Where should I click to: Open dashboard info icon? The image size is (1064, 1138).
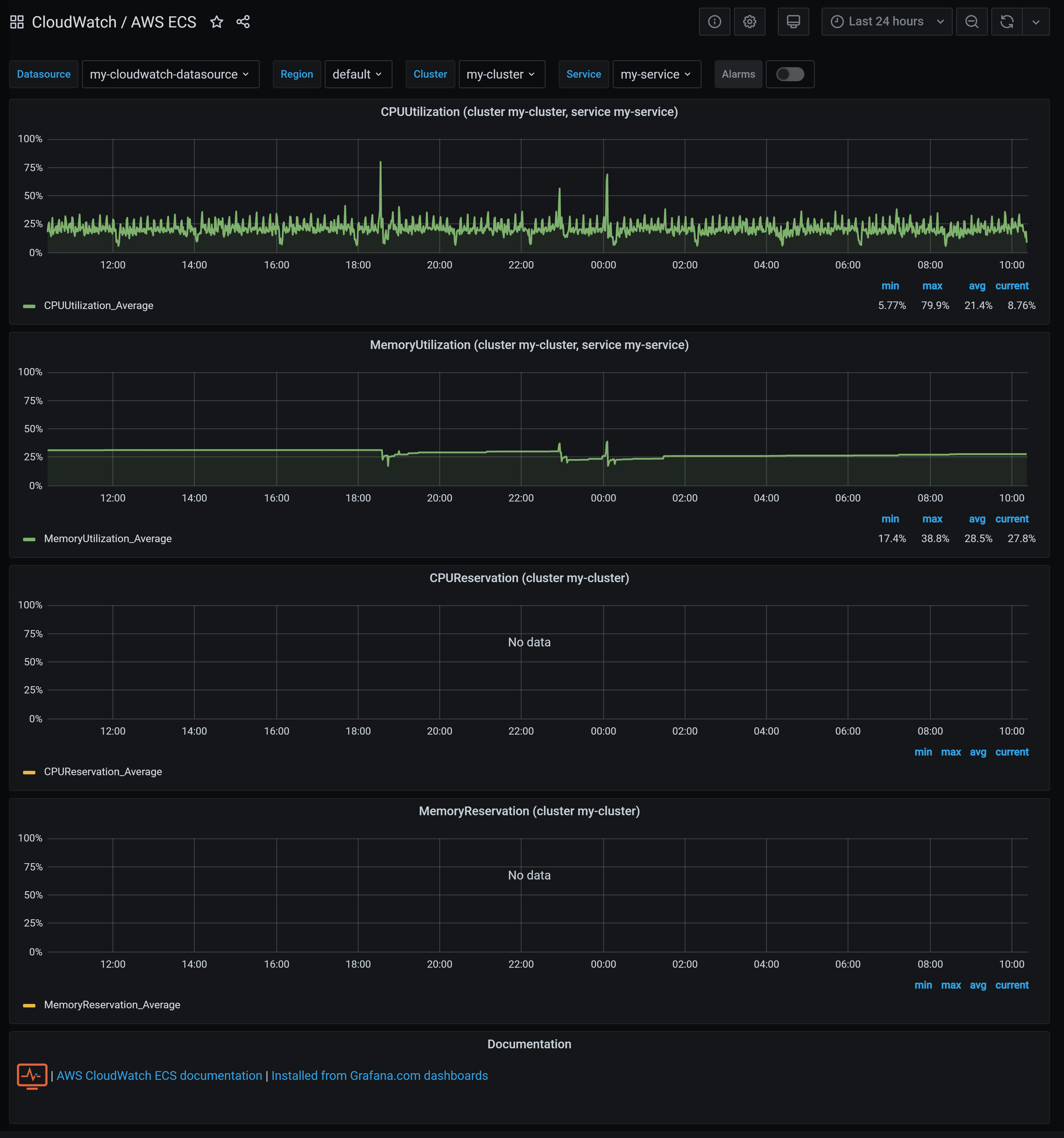click(x=714, y=22)
